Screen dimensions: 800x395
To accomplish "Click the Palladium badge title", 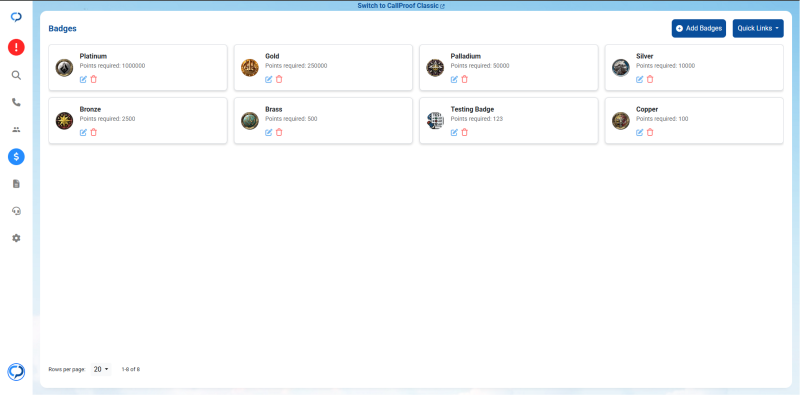I will click(x=466, y=56).
